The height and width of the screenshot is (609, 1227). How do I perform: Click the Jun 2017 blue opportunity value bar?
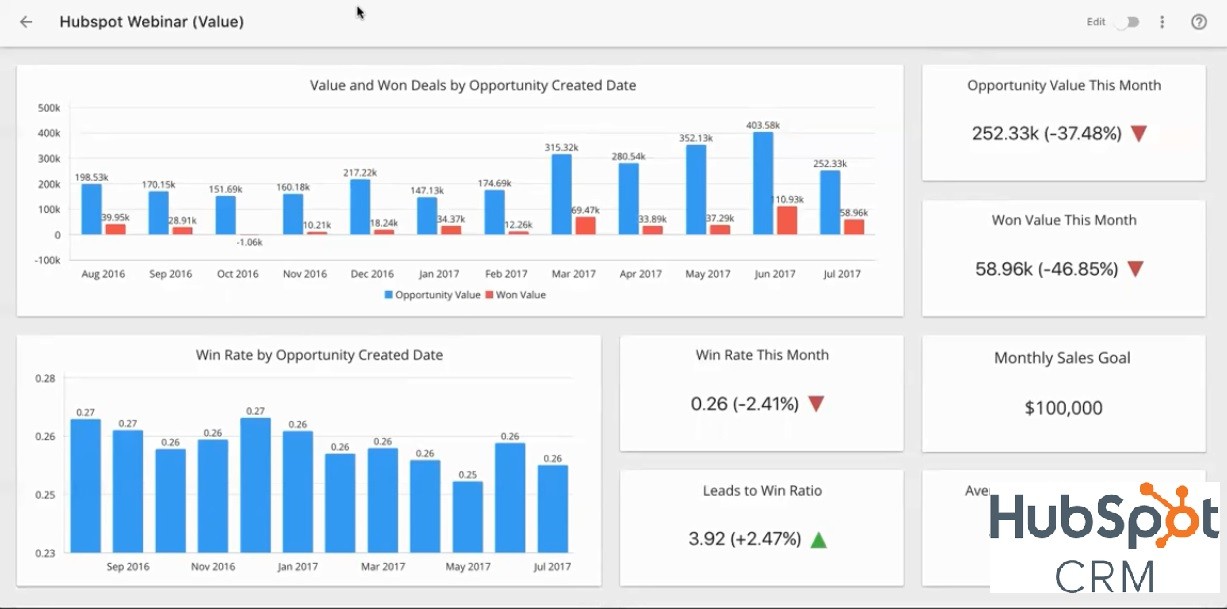click(x=763, y=183)
